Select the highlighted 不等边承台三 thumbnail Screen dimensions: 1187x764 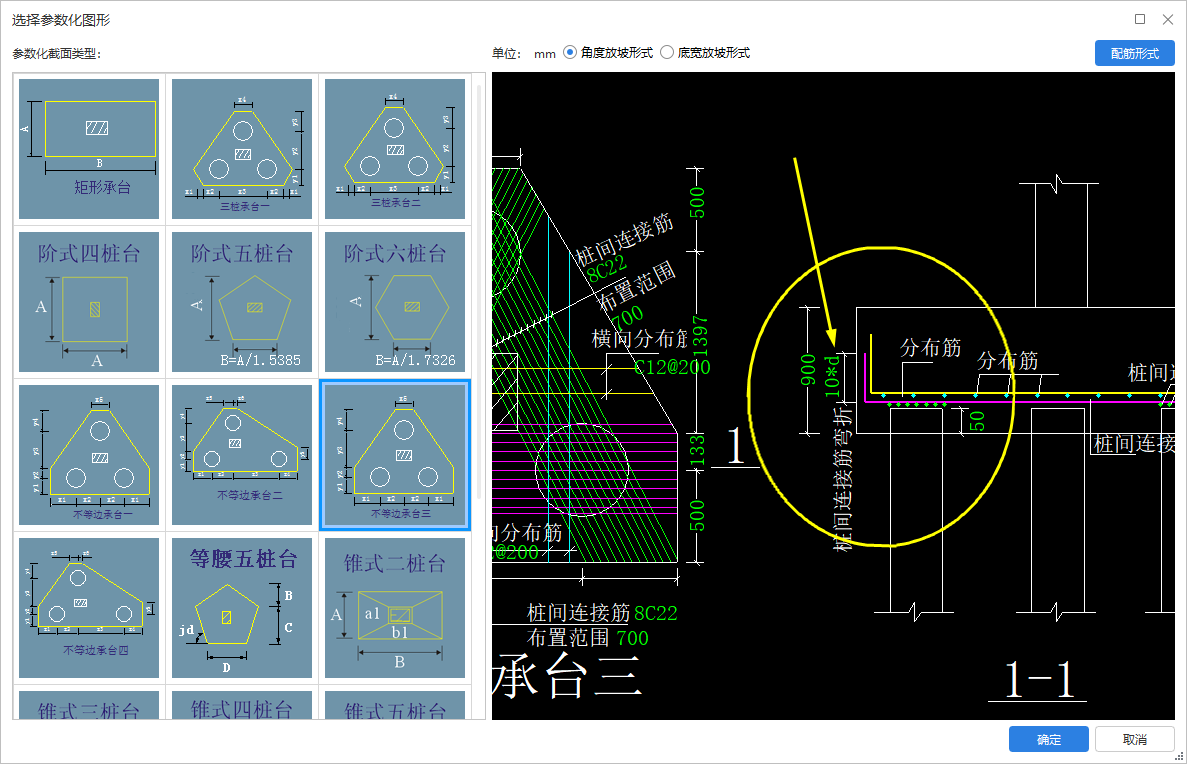tap(394, 454)
